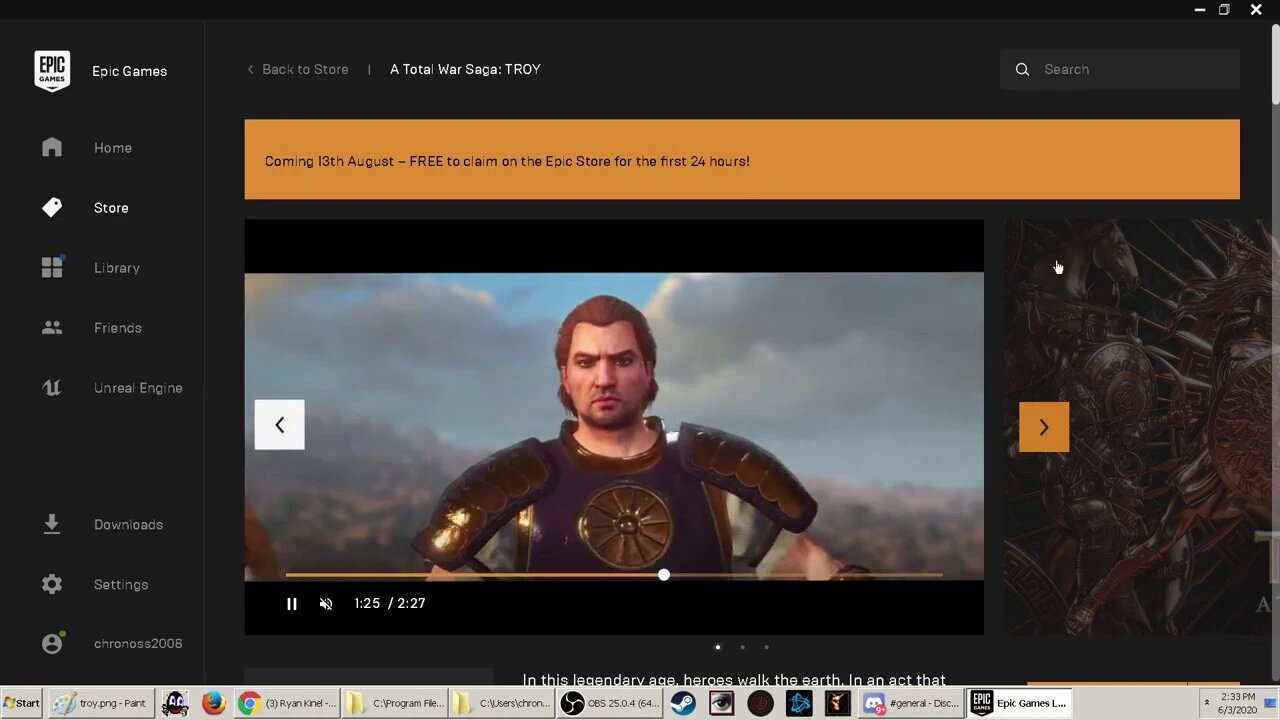Click the Unreal Engine logo icon

[52, 387]
